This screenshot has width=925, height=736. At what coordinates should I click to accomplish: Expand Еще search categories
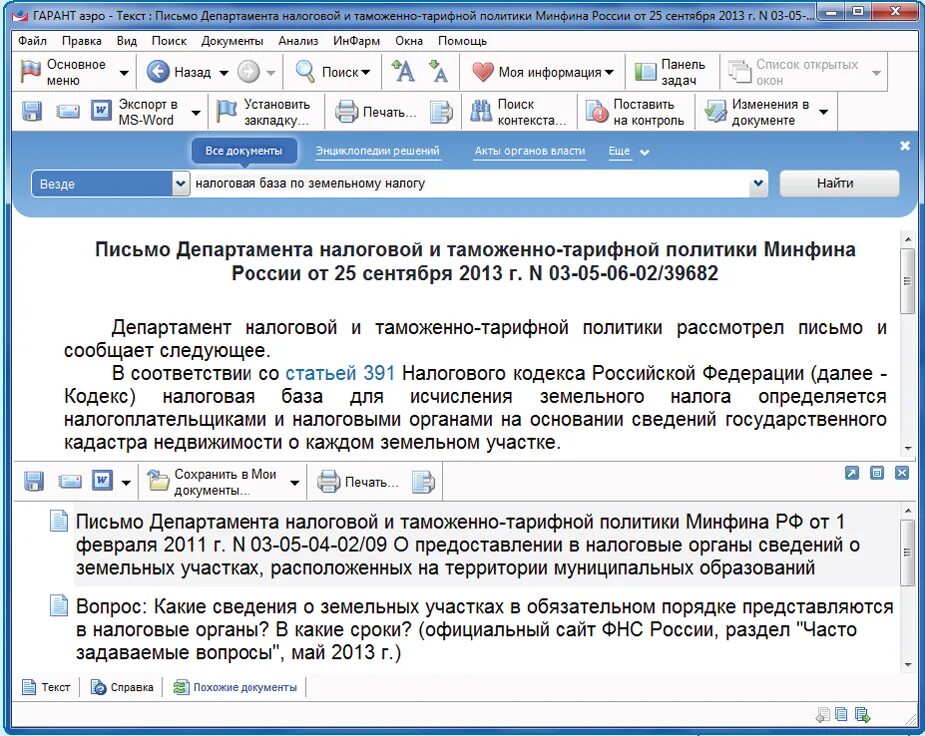click(x=629, y=152)
